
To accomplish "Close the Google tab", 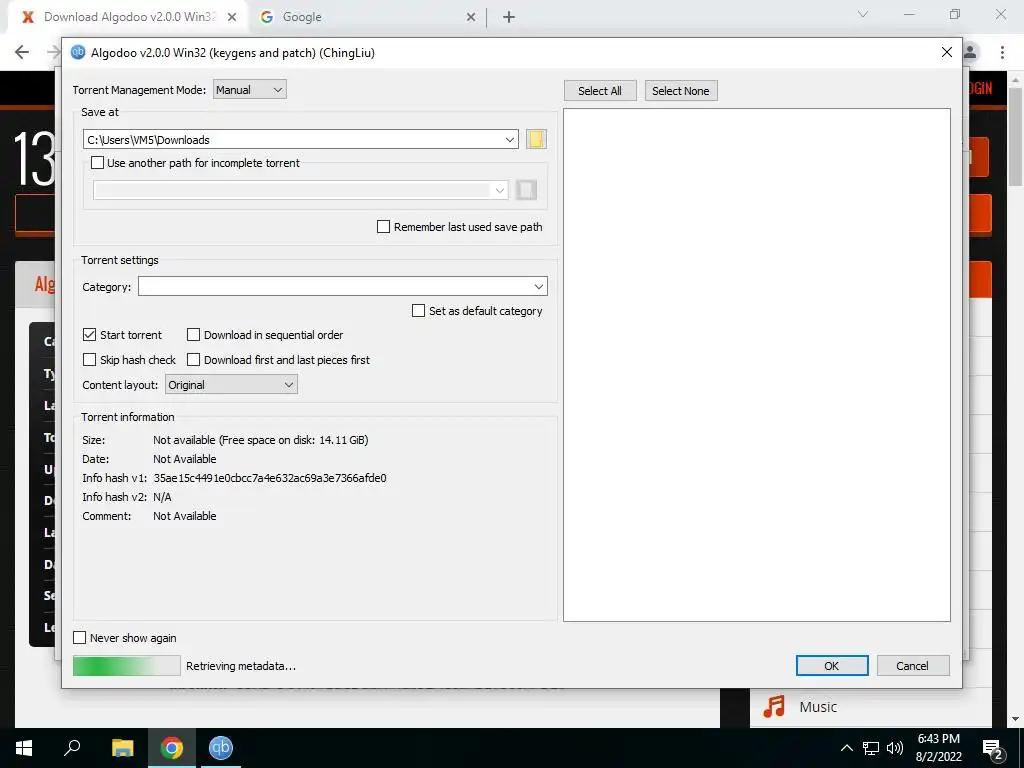I will (x=471, y=17).
